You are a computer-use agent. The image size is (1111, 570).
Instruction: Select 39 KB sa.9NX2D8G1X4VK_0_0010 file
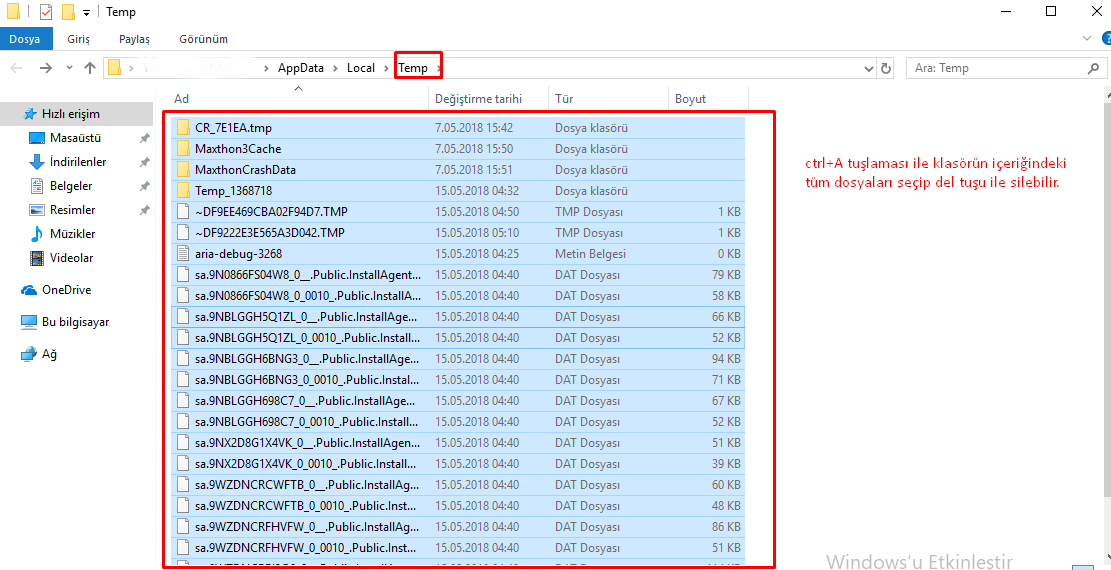[458, 464]
